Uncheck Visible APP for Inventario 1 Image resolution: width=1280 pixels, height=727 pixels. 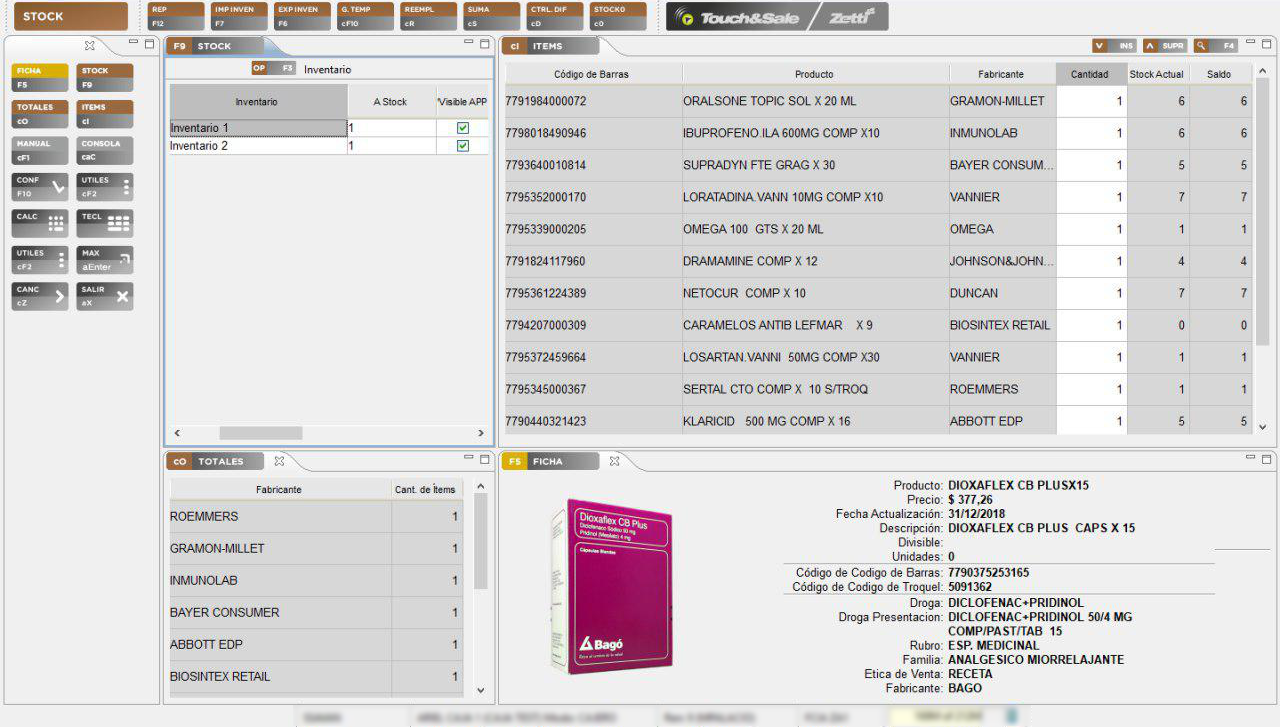tap(462, 128)
